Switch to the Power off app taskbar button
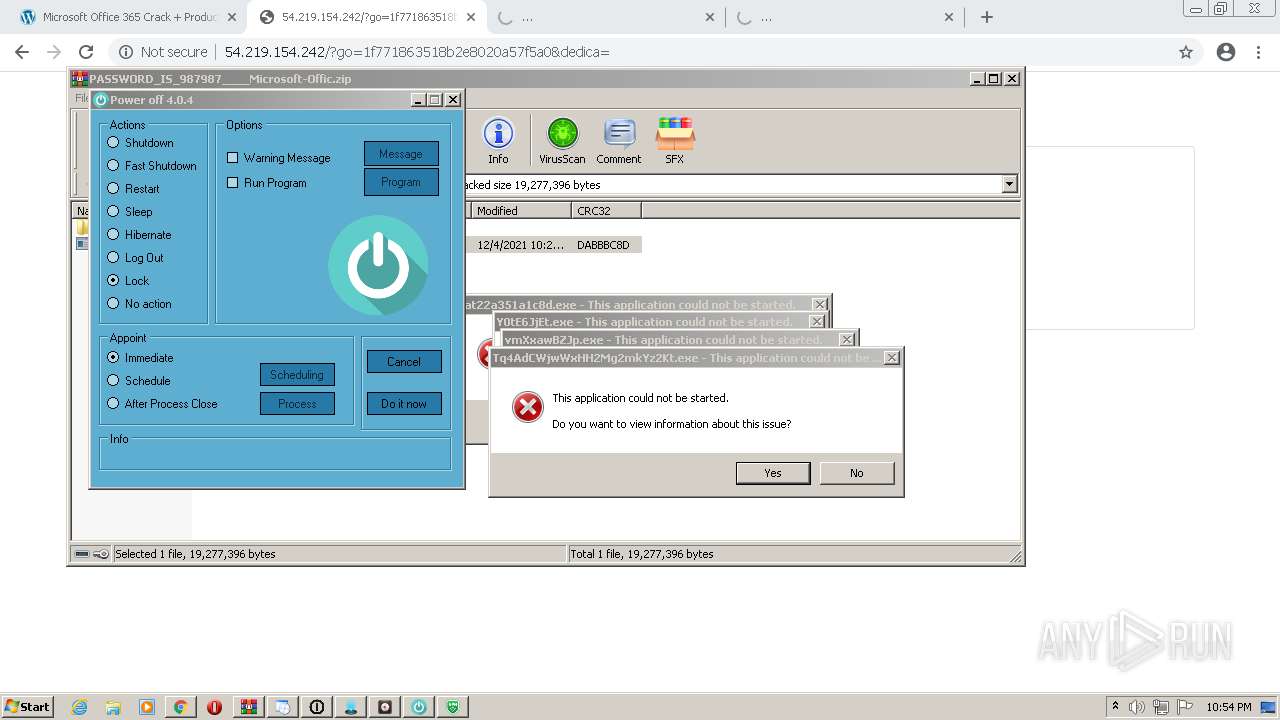 click(419, 707)
